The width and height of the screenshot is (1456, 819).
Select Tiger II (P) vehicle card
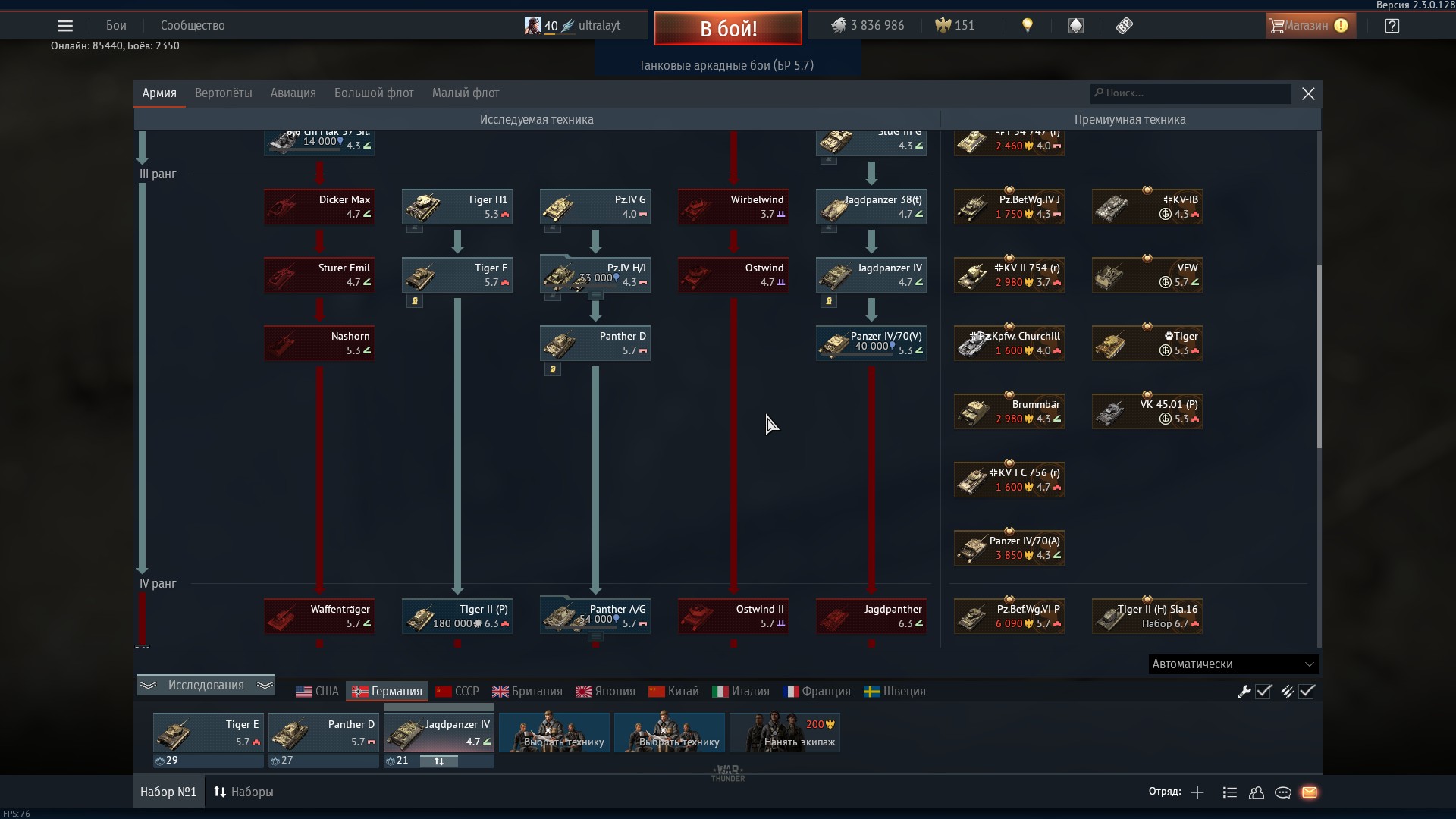click(x=457, y=617)
